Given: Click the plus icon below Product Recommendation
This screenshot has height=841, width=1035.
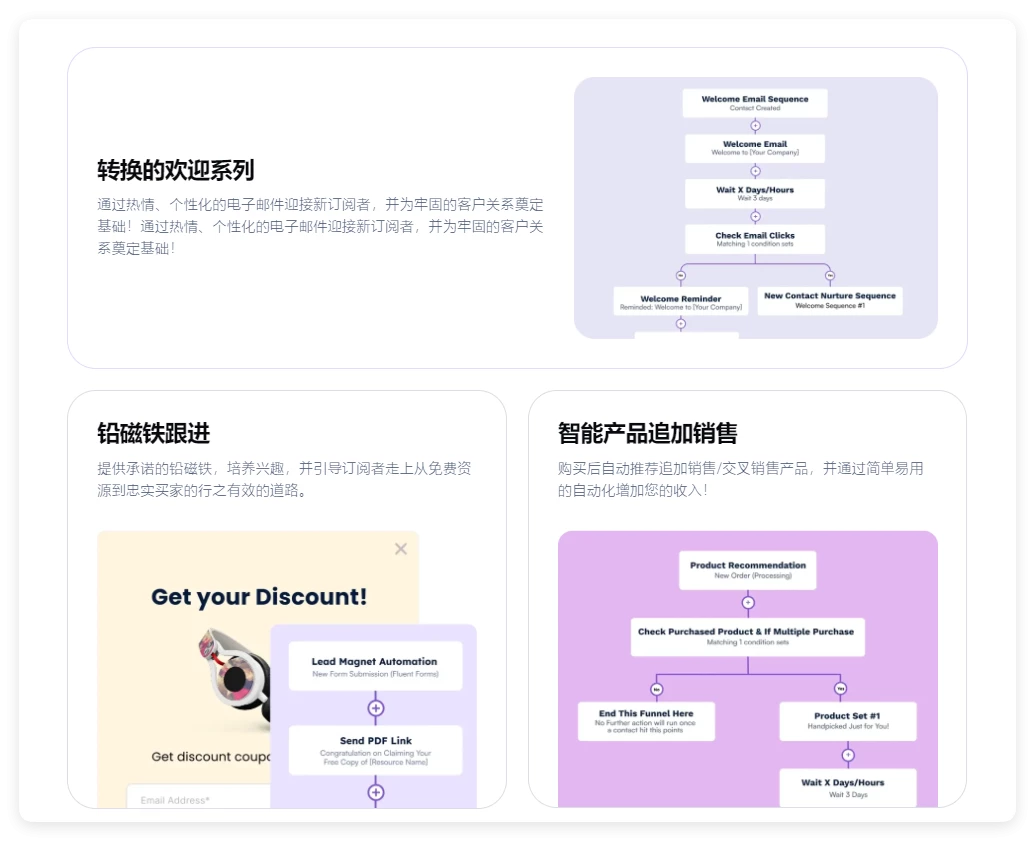Looking at the screenshot, I should pos(748,602).
